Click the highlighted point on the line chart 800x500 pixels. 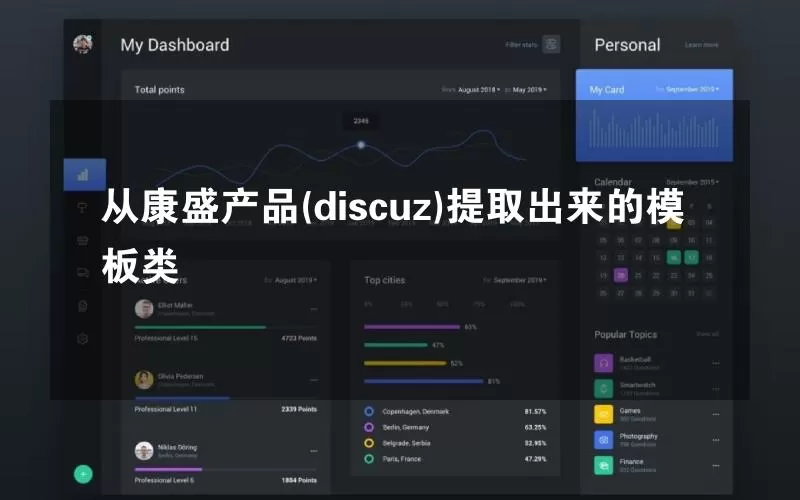361,145
